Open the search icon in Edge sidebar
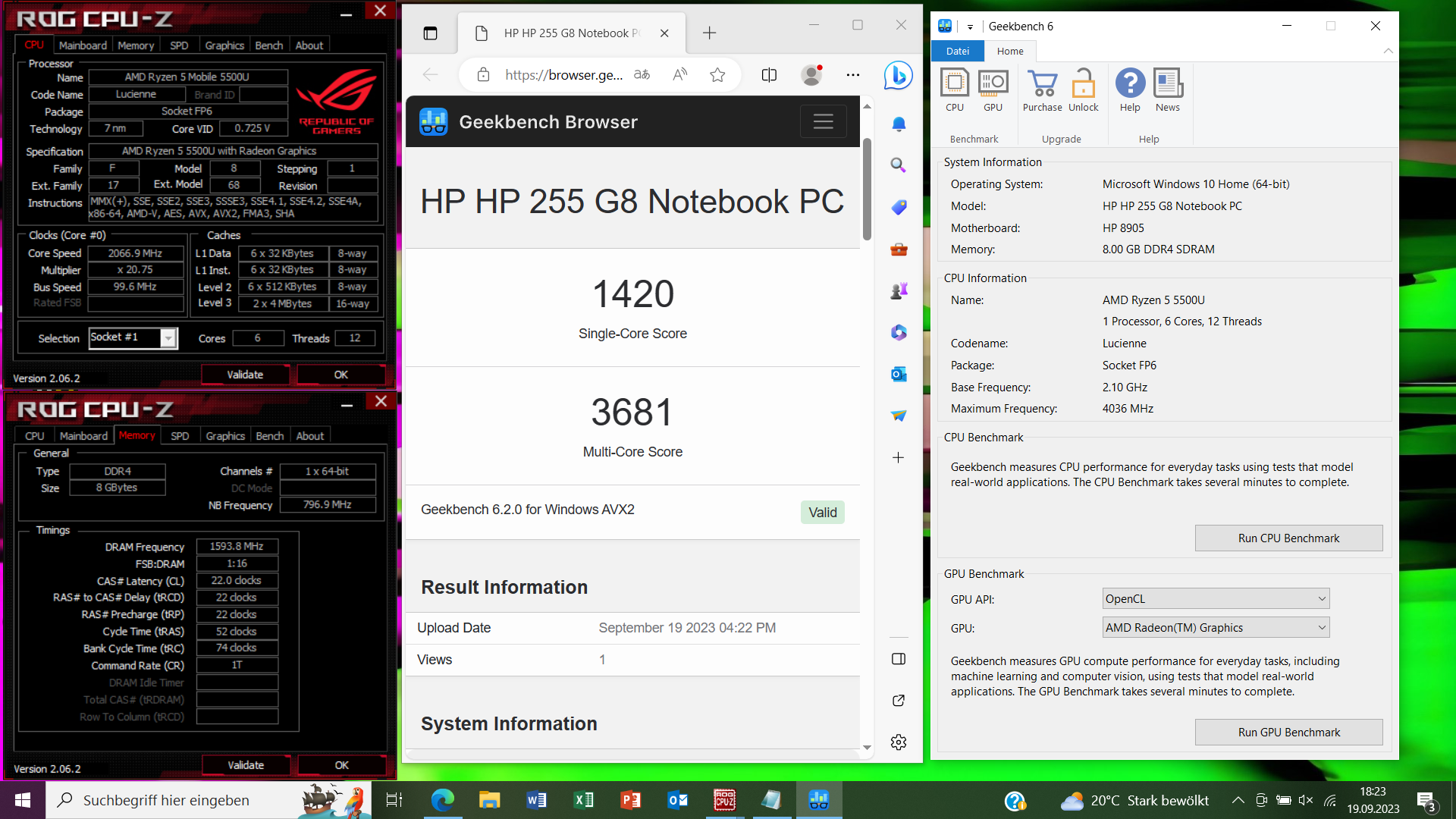The image size is (1456, 819). point(899,165)
